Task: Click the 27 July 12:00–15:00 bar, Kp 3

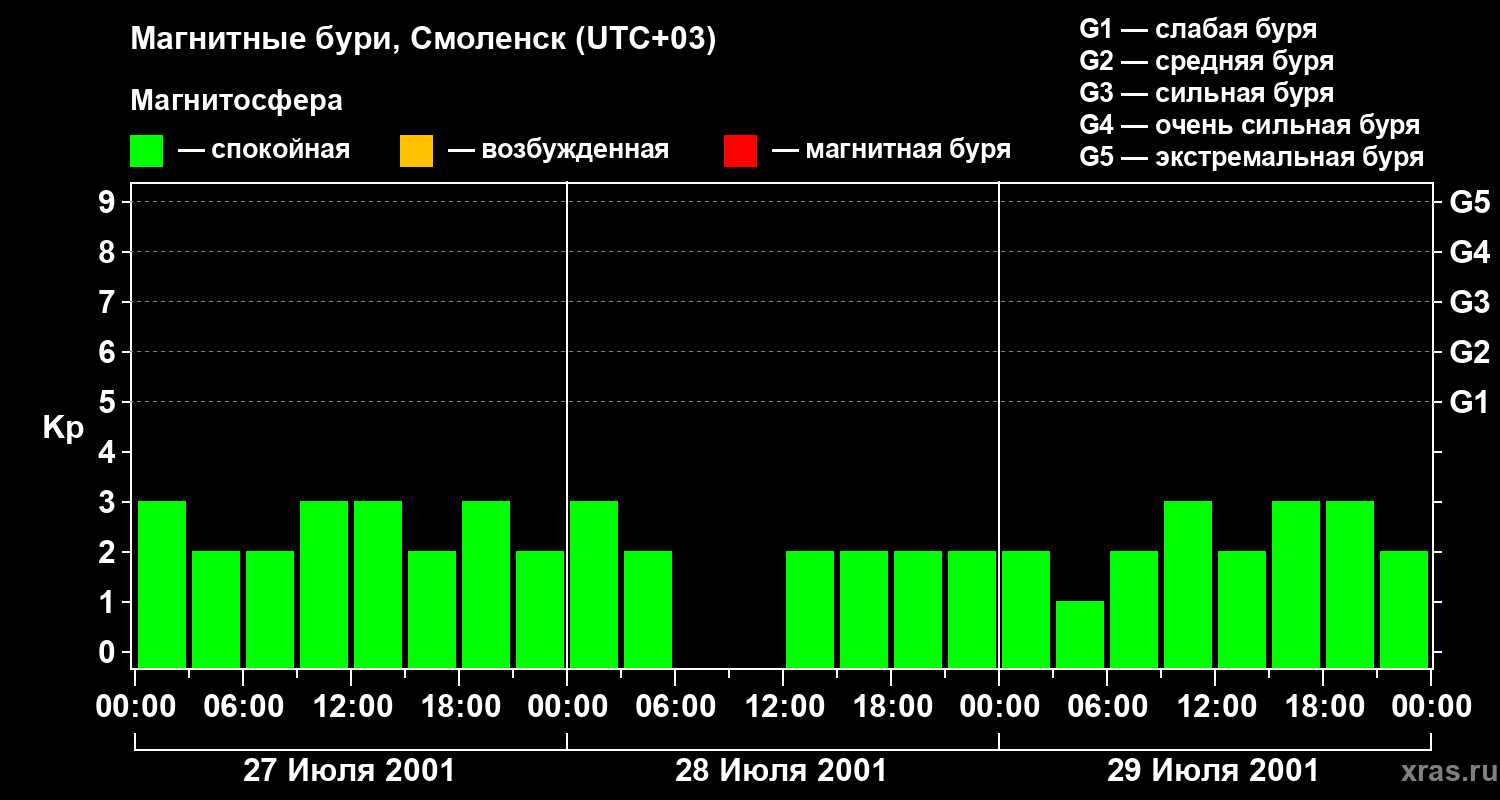Action: [x=378, y=584]
